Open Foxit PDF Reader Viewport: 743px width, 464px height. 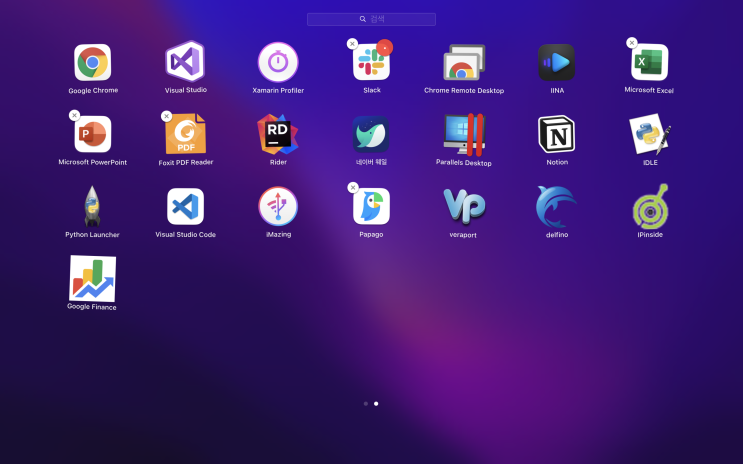coord(185,134)
